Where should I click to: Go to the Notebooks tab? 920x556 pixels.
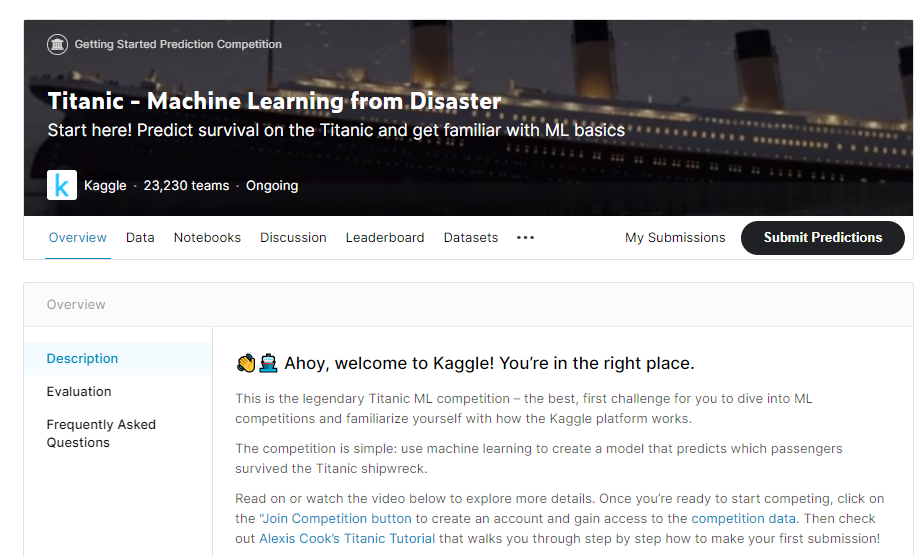click(207, 238)
